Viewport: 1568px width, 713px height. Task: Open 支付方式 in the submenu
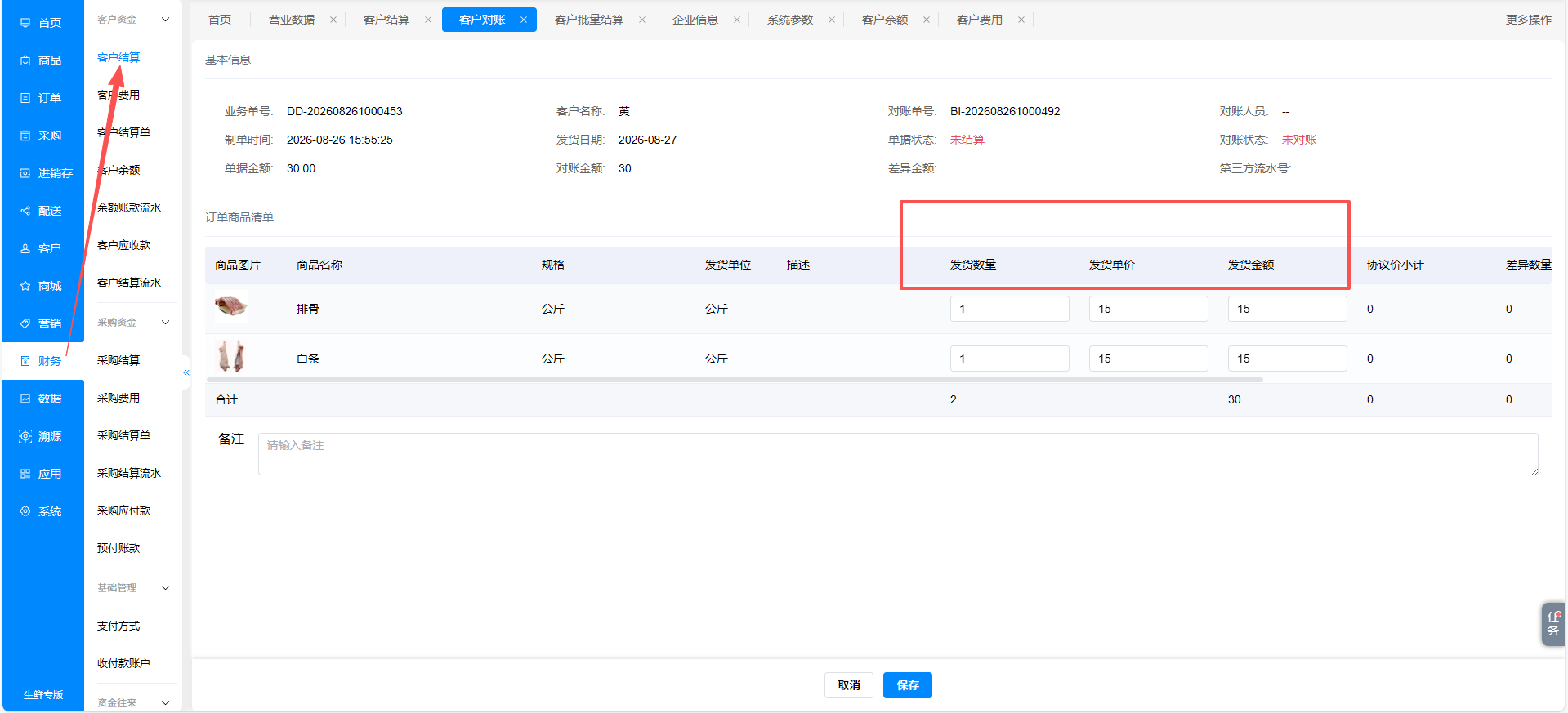coord(118,626)
